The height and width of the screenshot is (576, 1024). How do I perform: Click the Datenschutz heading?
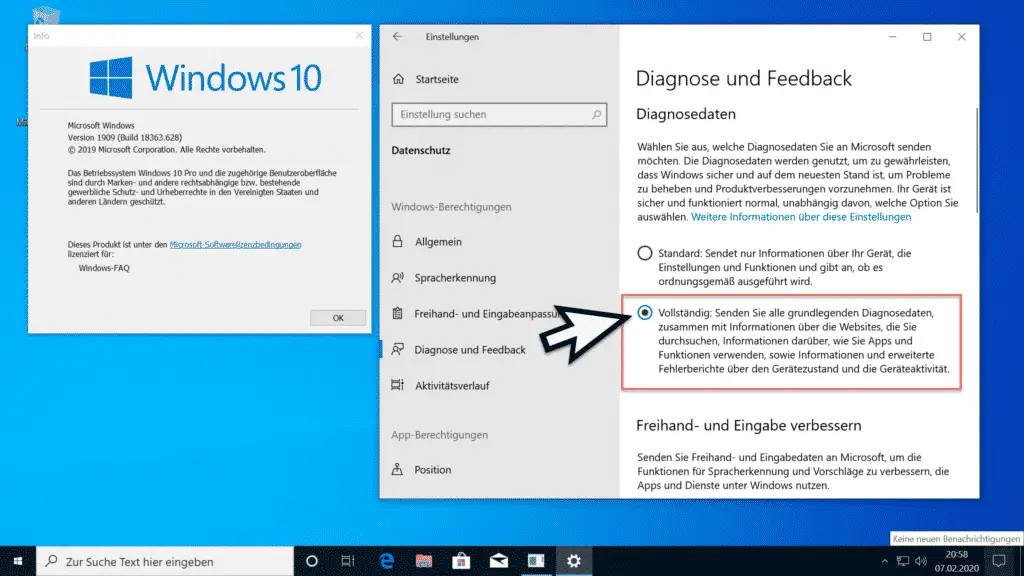pos(421,150)
